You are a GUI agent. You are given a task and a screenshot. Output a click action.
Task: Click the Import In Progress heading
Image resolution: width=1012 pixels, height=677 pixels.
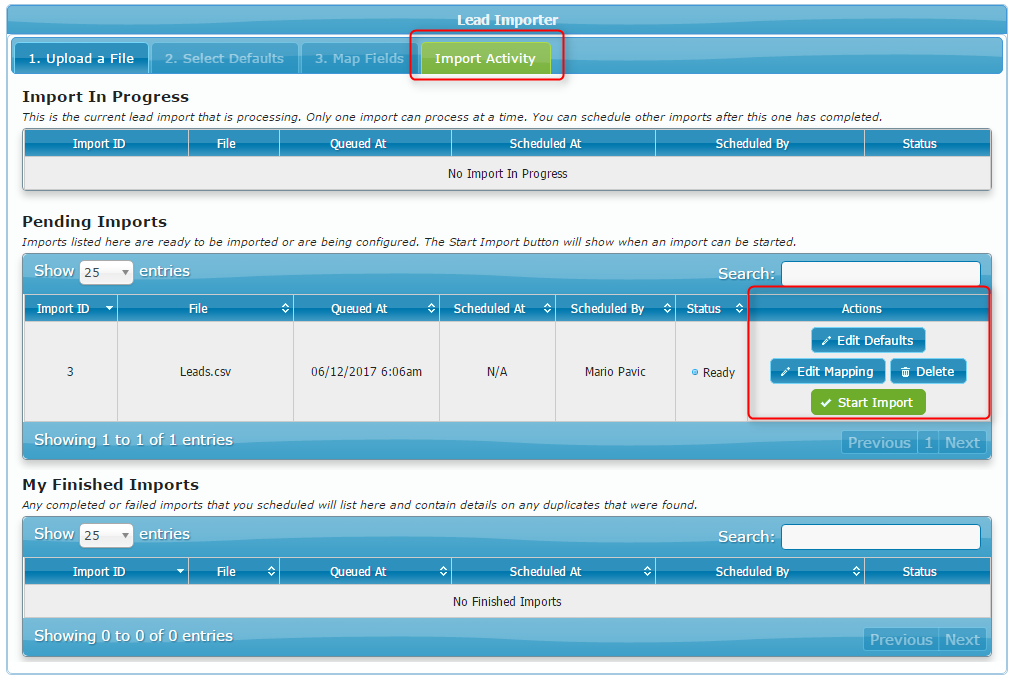[x=105, y=97]
